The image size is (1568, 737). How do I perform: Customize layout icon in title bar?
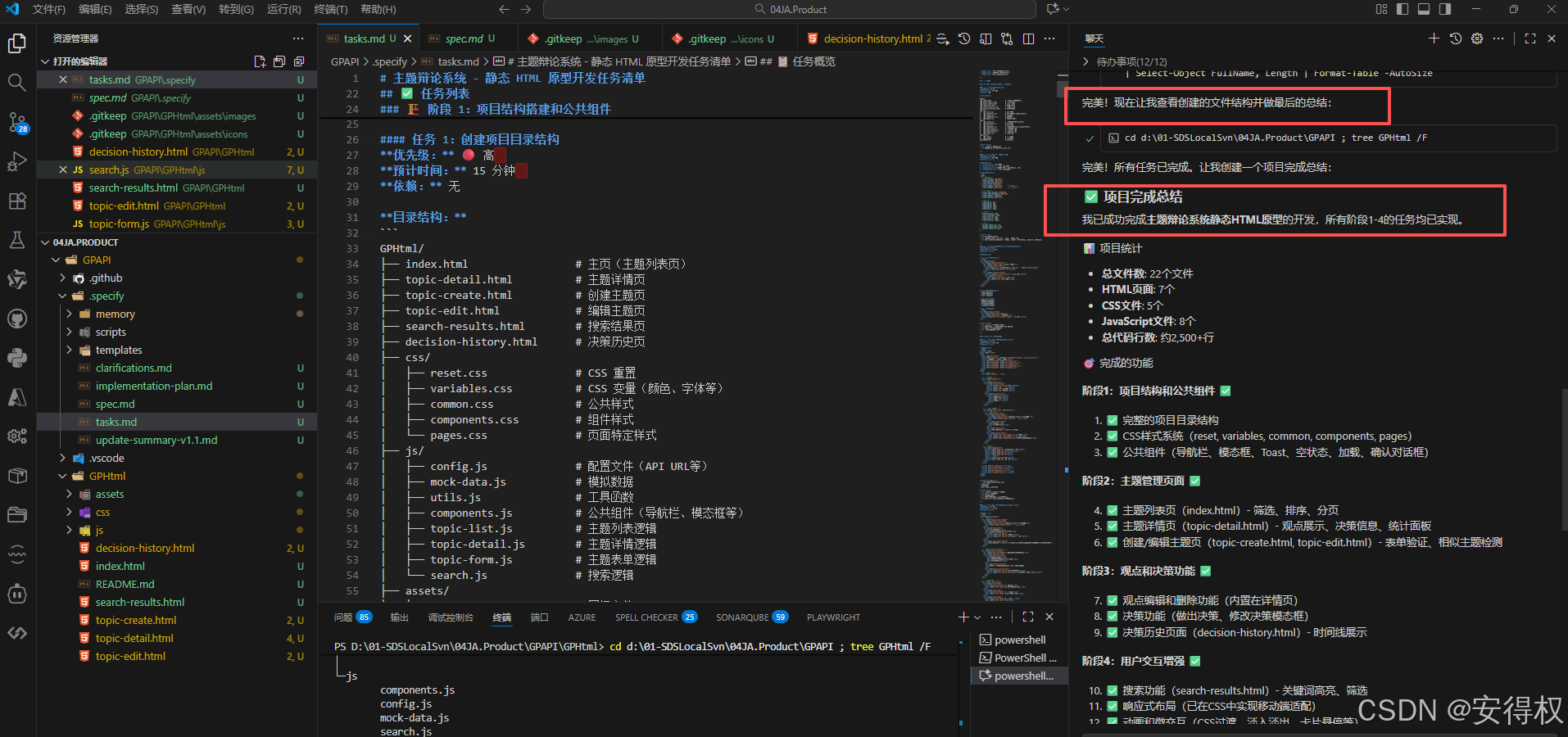click(1381, 9)
